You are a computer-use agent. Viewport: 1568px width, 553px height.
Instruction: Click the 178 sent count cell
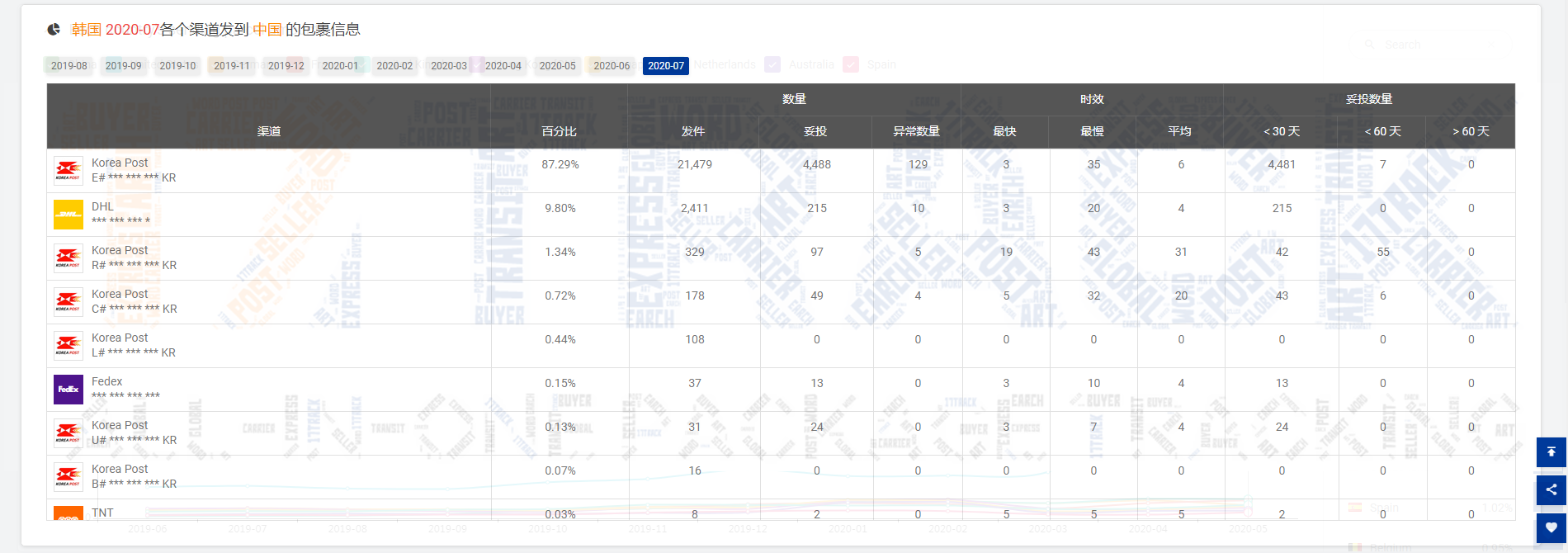(x=695, y=295)
